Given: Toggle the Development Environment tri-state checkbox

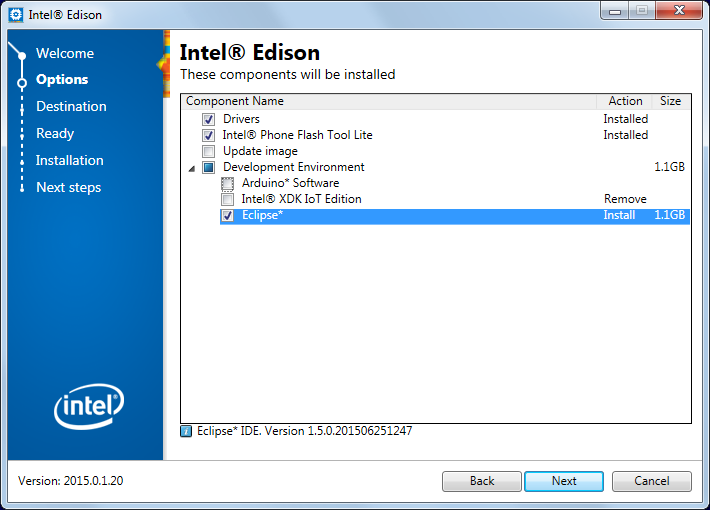Looking at the screenshot, I should coord(208,168).
